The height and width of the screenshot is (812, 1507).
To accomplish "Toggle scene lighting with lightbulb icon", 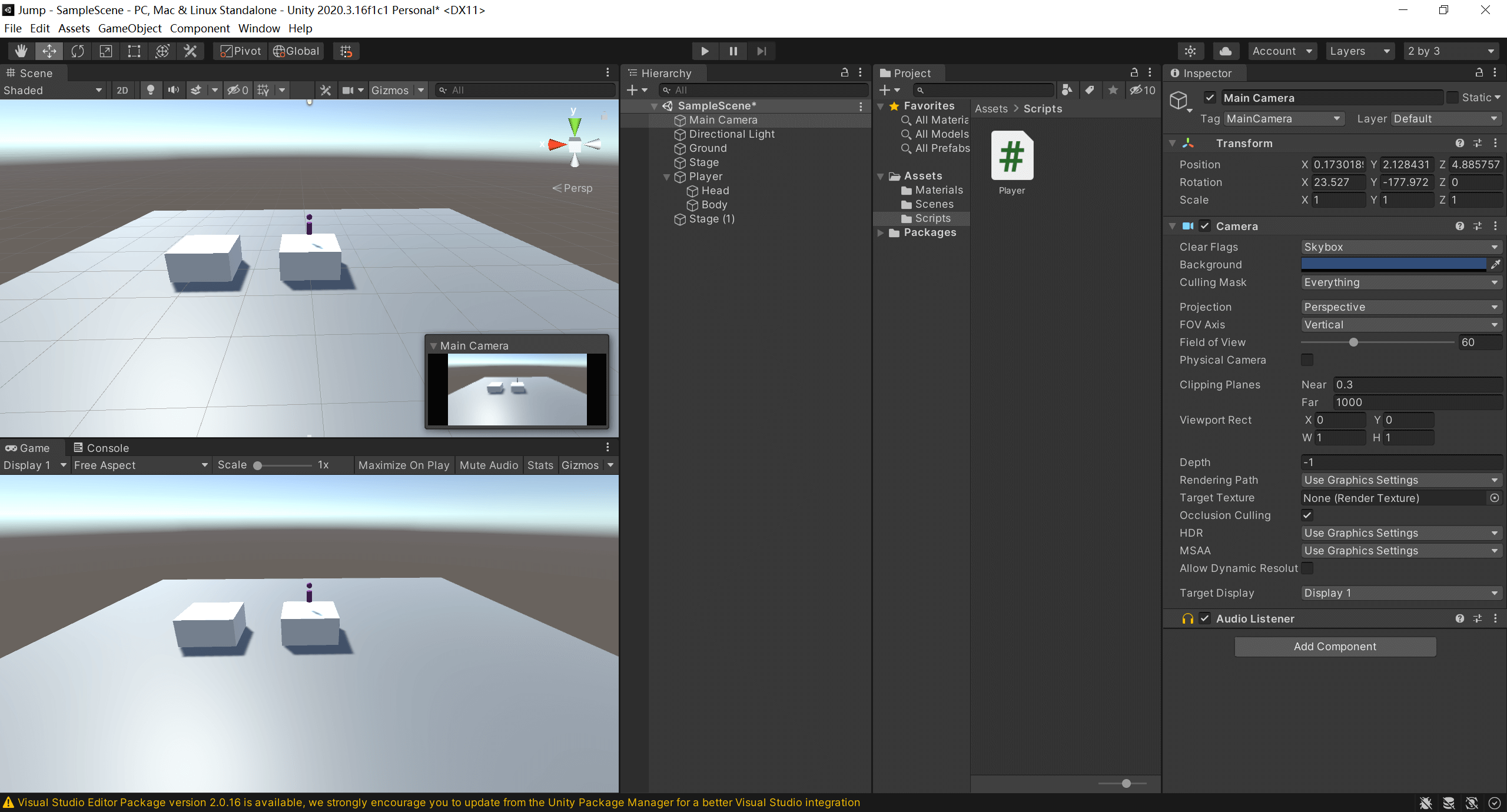I will 151,90.
